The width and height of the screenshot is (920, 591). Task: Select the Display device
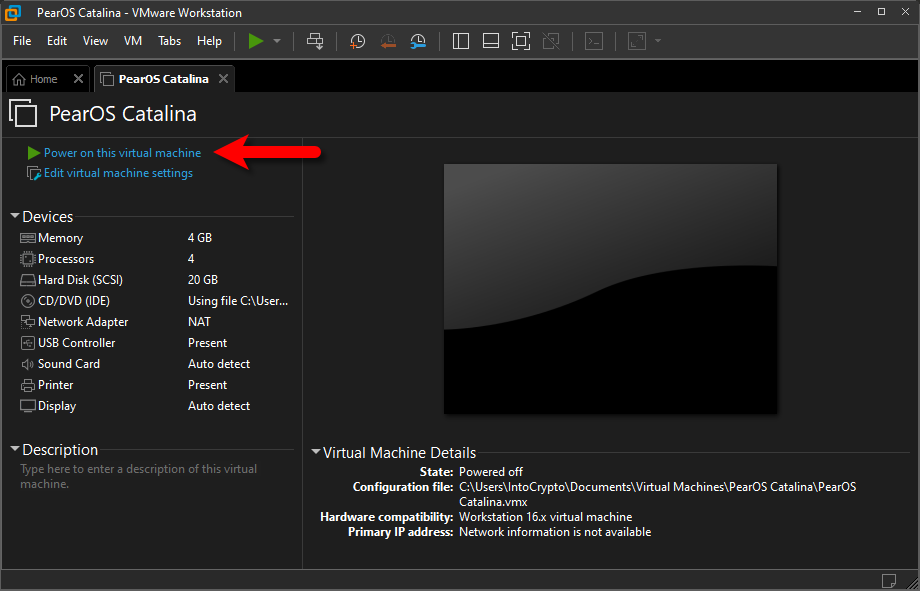pyautogui.click(x=156, y=406)
